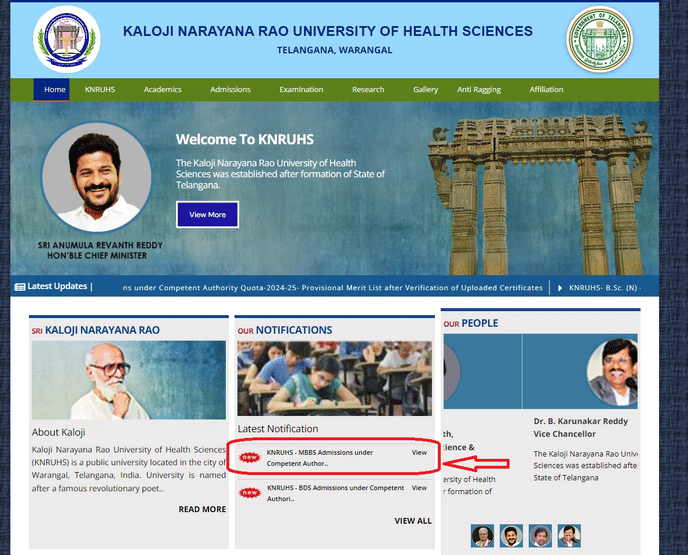Select the second small people thumbnail
This screenshot has height=555, width=688.
pyautogui.click(x=511, y=536)
